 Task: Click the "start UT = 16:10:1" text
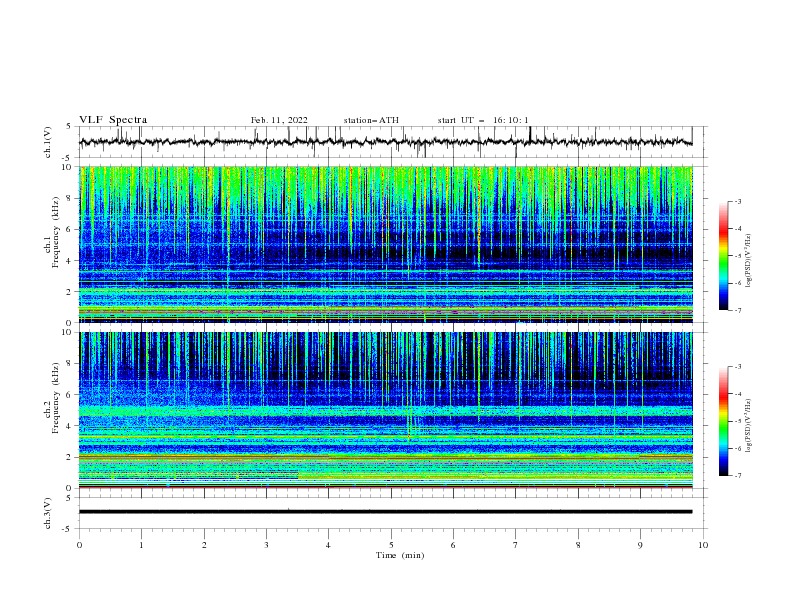click(x=483, y=120)
